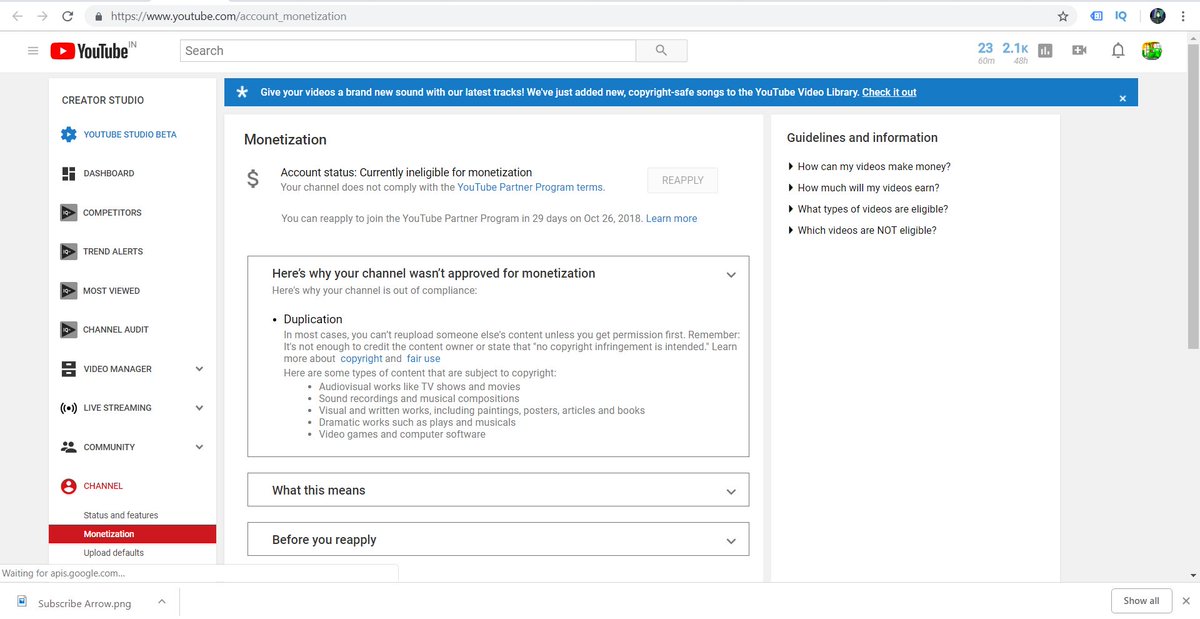Expand the What this means section
The image size is (1200, 619).
pyautogui.click(x=498, y=490)
